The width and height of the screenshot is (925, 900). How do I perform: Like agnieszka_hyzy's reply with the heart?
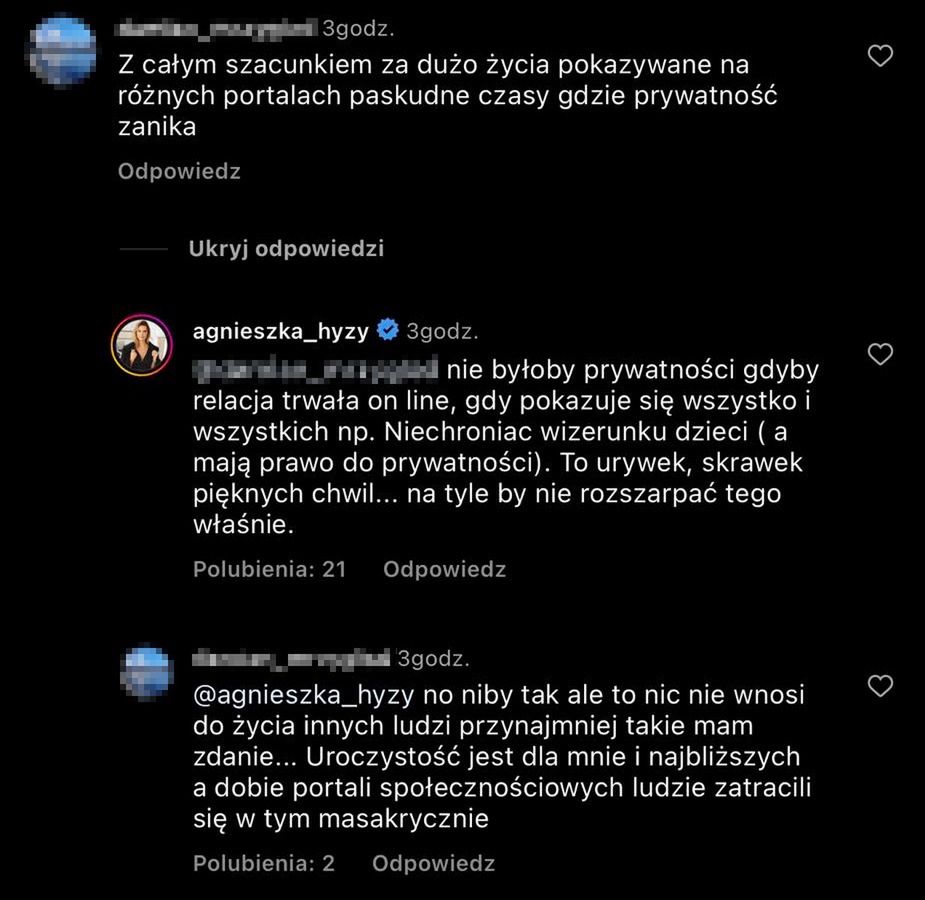879,354
